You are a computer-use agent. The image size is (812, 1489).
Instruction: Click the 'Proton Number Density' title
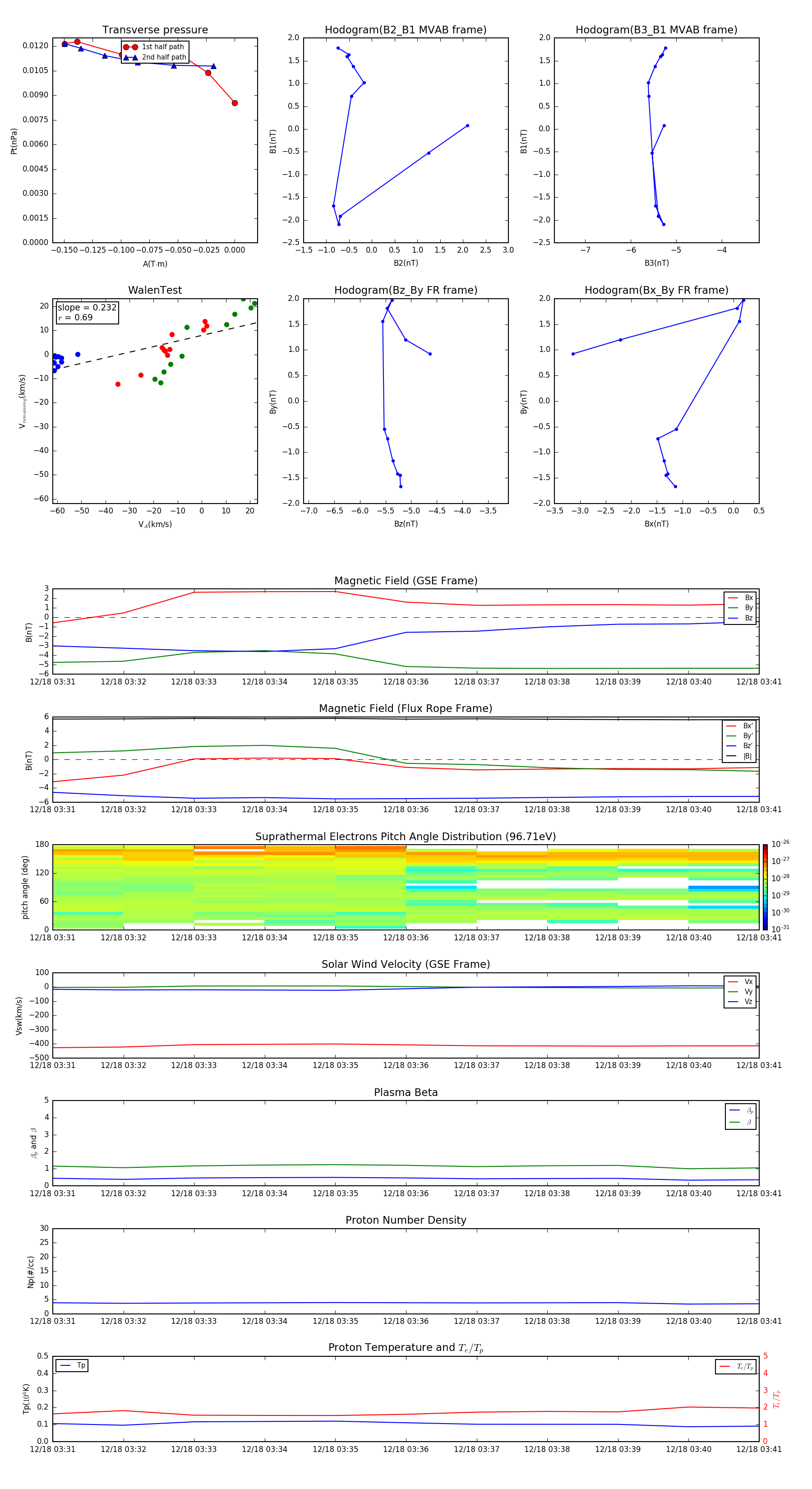coord(406,1220)
